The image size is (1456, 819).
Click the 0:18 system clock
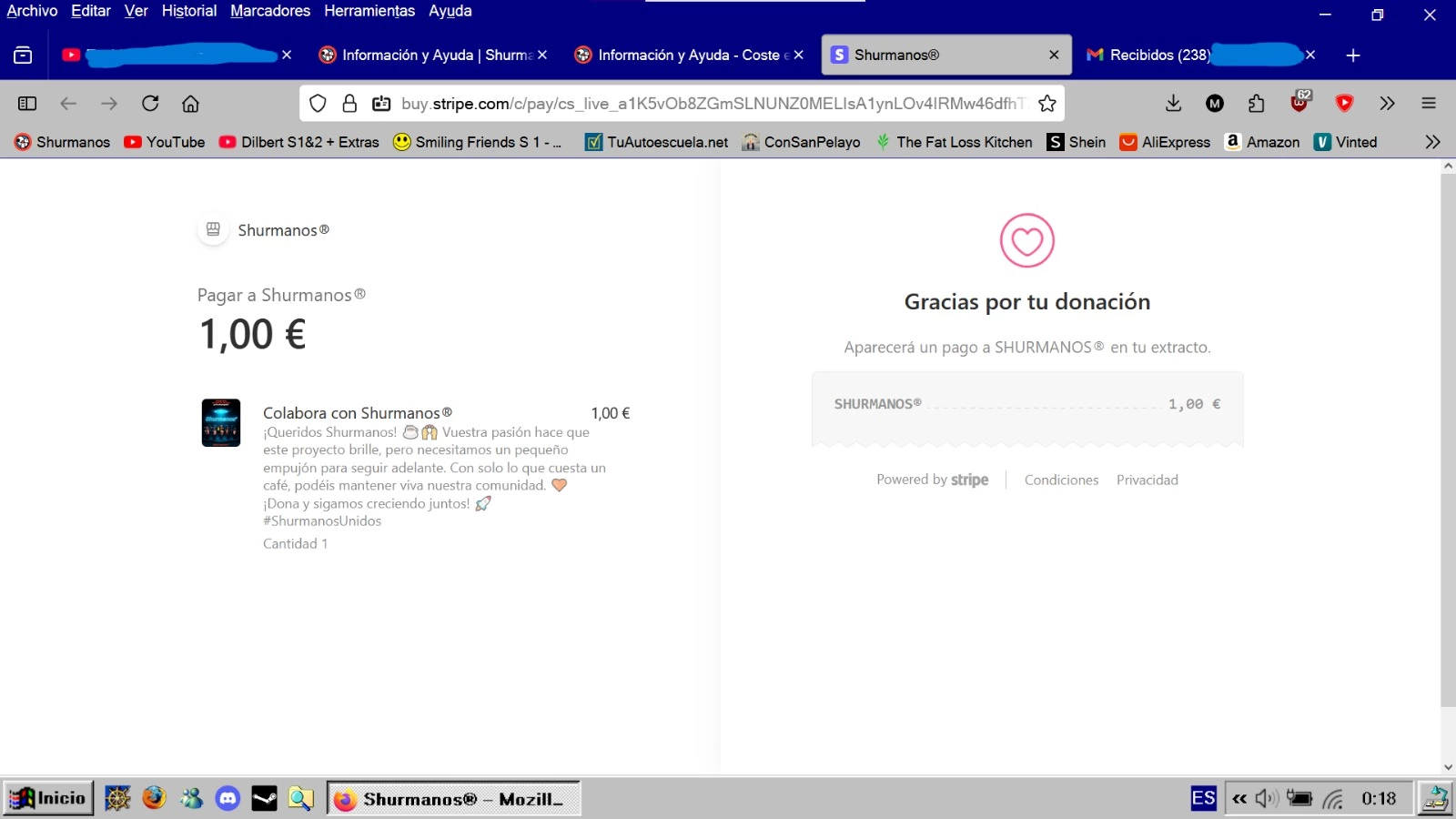pyautogui.click(x=1379, y=798)
